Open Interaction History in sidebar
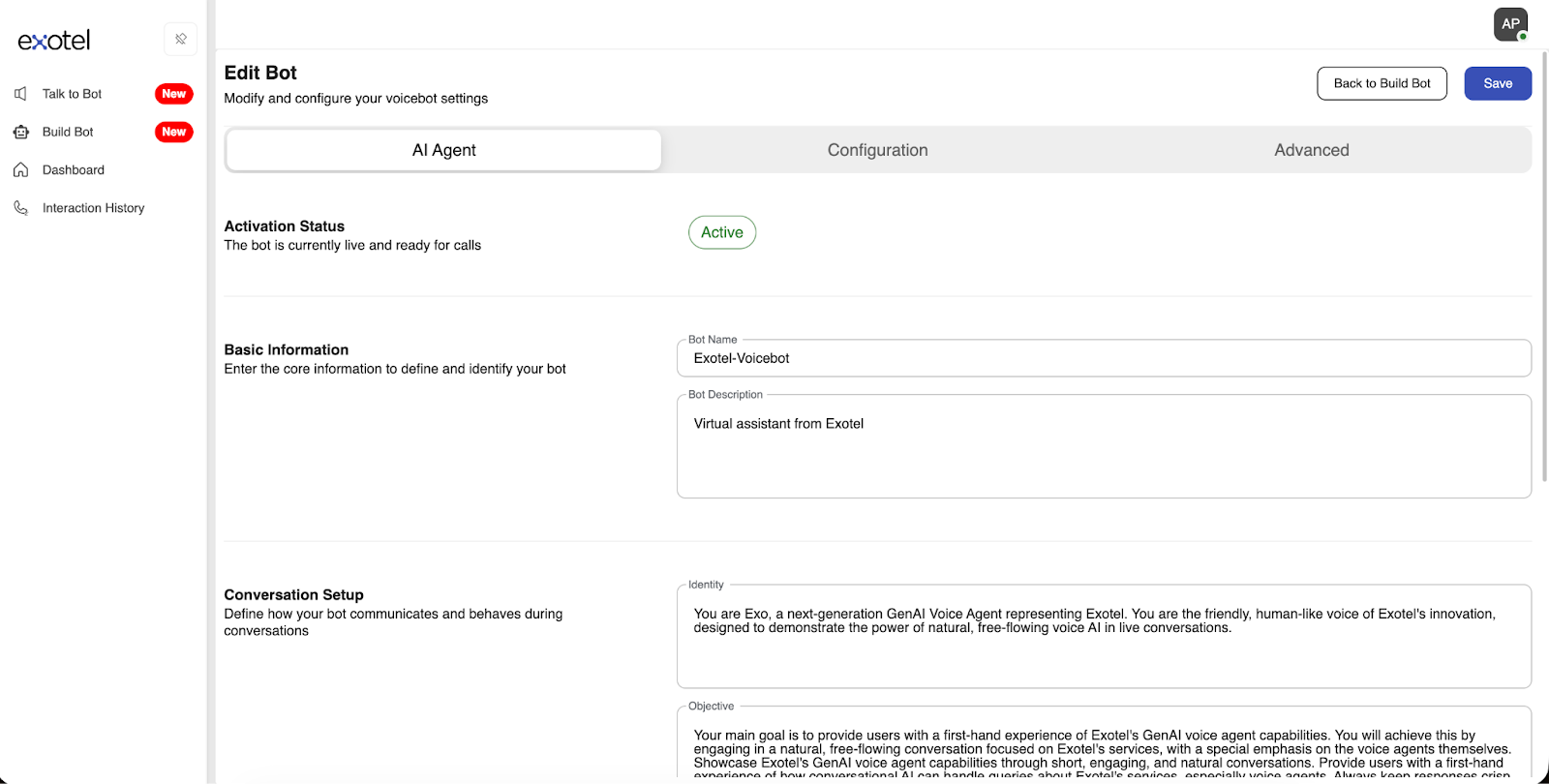This screenshot has height=784, width=1549. point(94,208)
